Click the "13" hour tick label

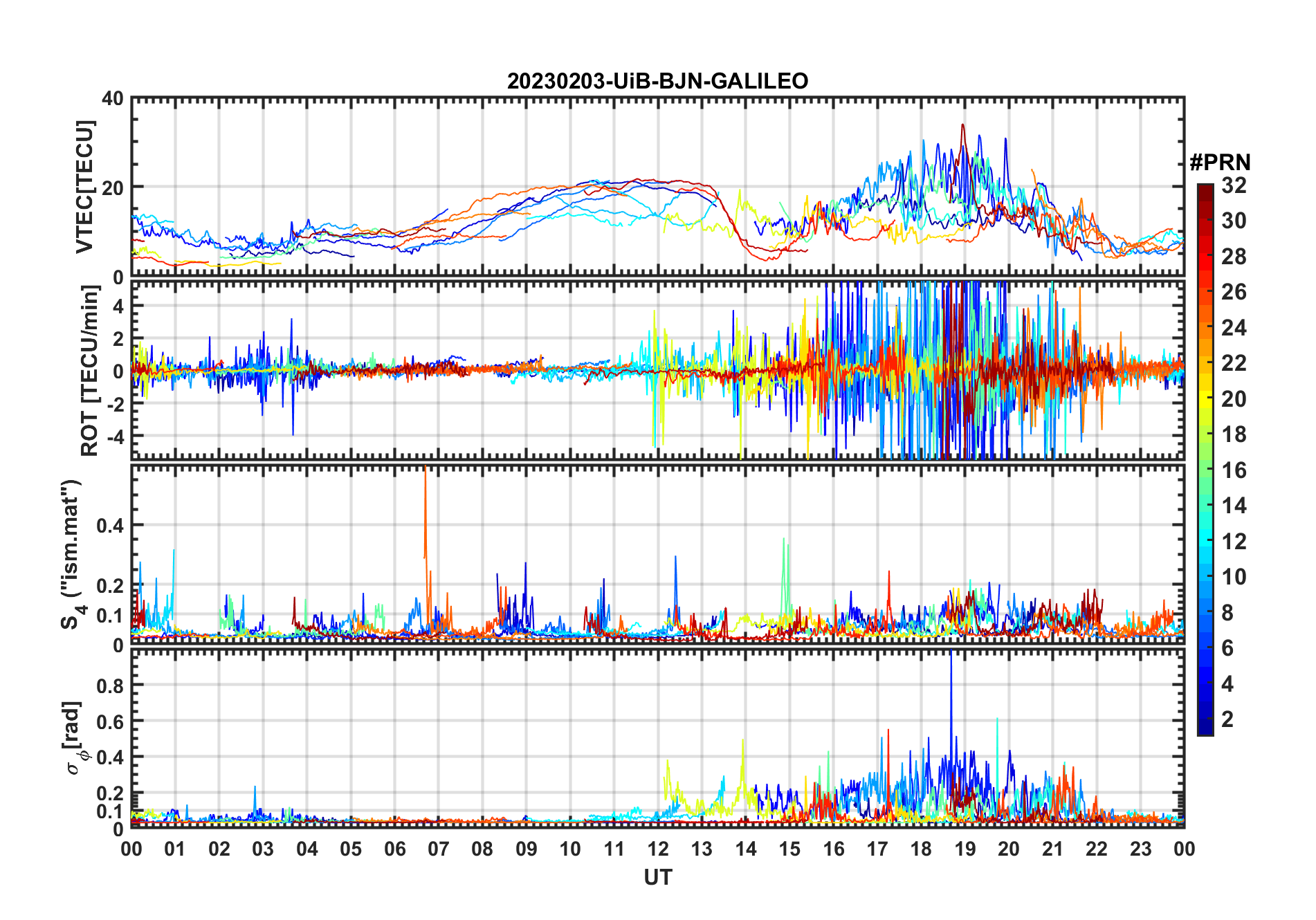tap(702, 849)
